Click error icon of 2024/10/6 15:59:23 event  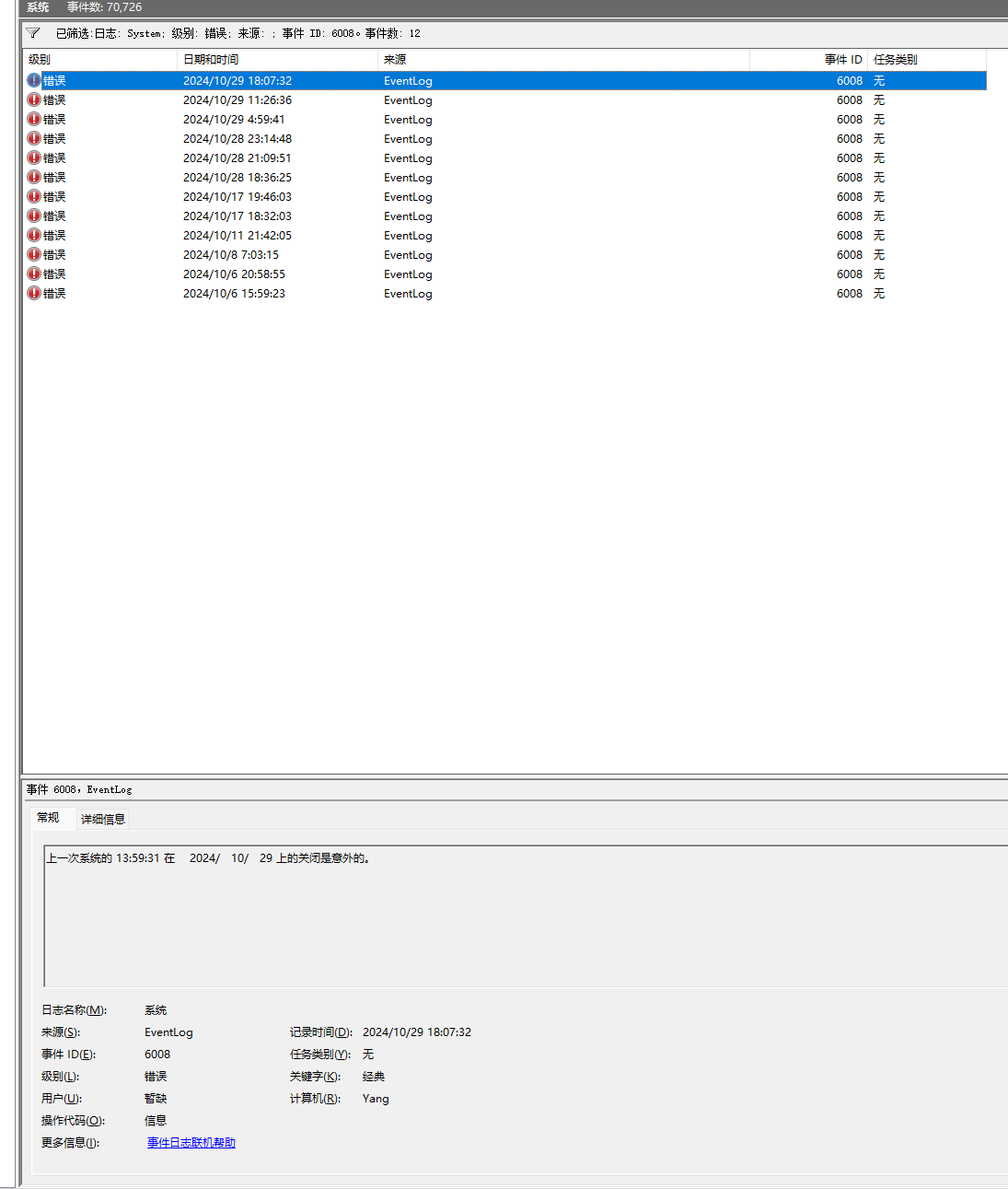point(34,293)
